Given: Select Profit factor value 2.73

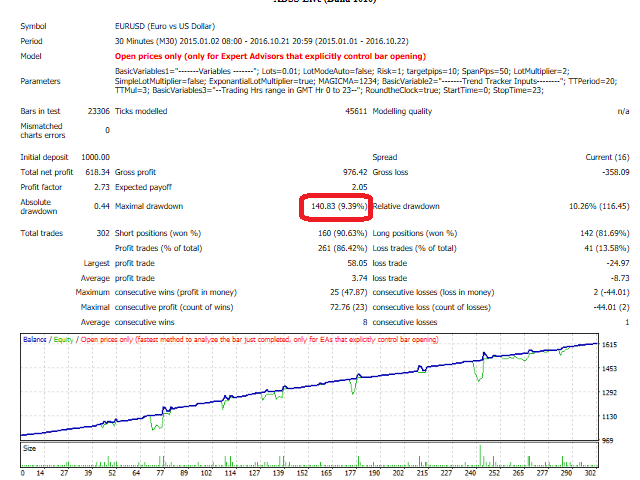Looking at the screenshot, I should pos(102,187).
